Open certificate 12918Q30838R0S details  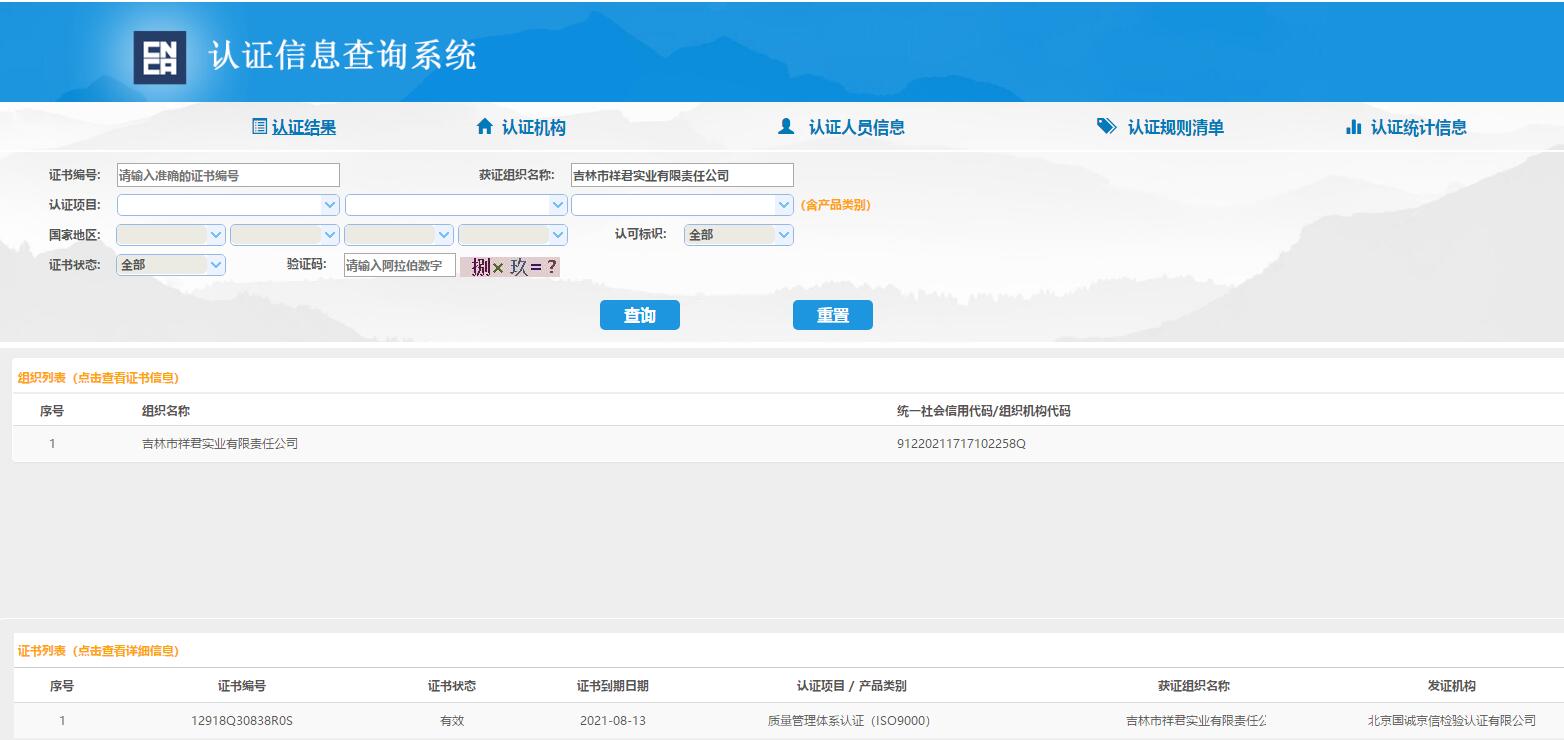248,721
